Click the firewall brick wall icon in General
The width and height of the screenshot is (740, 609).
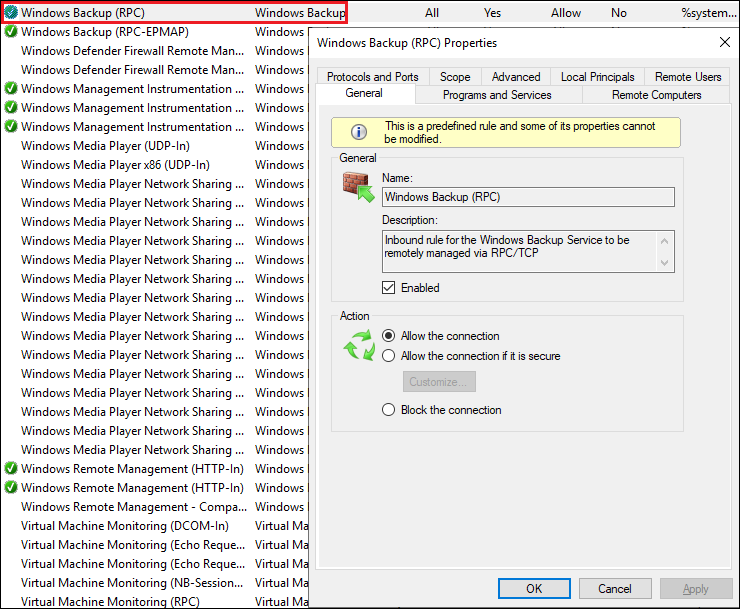(x=356, y=187)
